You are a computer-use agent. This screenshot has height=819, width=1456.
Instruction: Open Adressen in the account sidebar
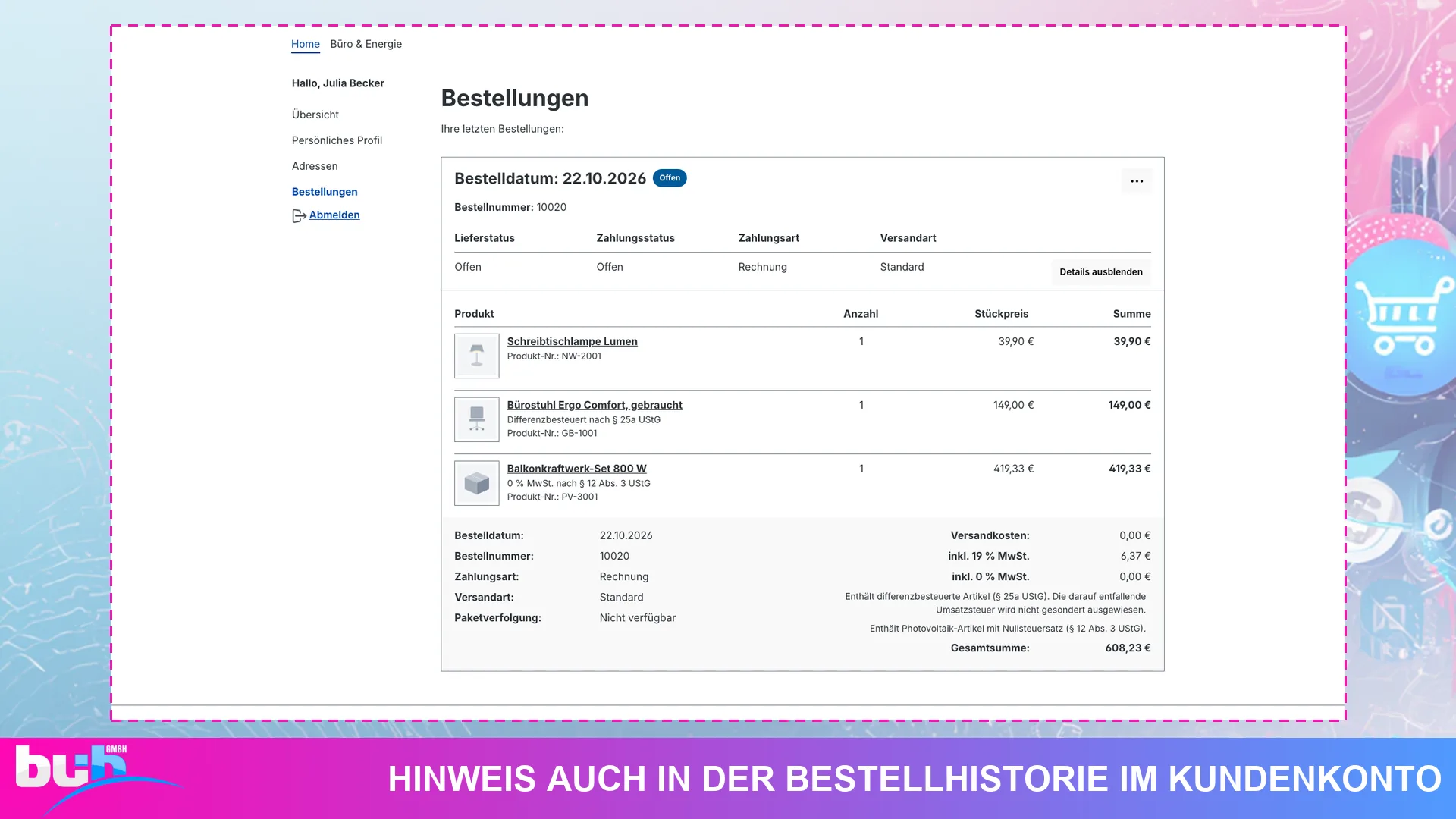pos(315,166)
